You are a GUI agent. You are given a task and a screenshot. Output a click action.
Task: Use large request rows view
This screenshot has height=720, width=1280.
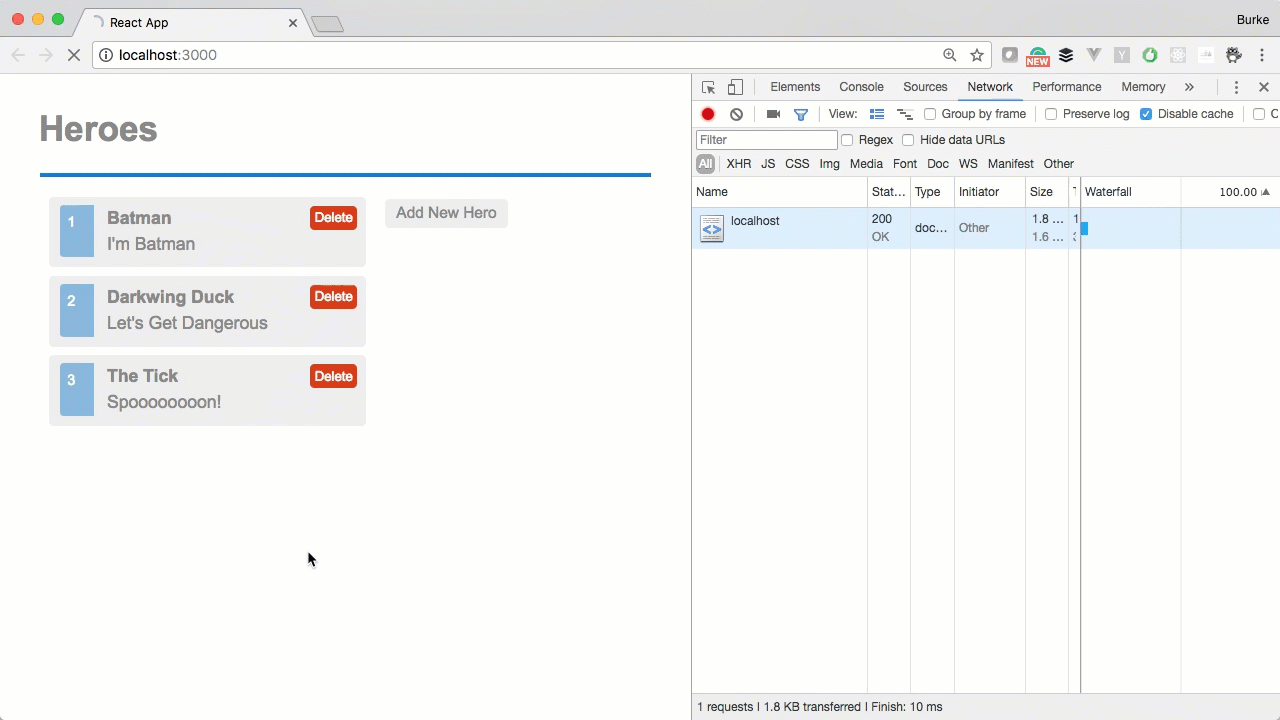pyautogui.click(x=877, y=114)
